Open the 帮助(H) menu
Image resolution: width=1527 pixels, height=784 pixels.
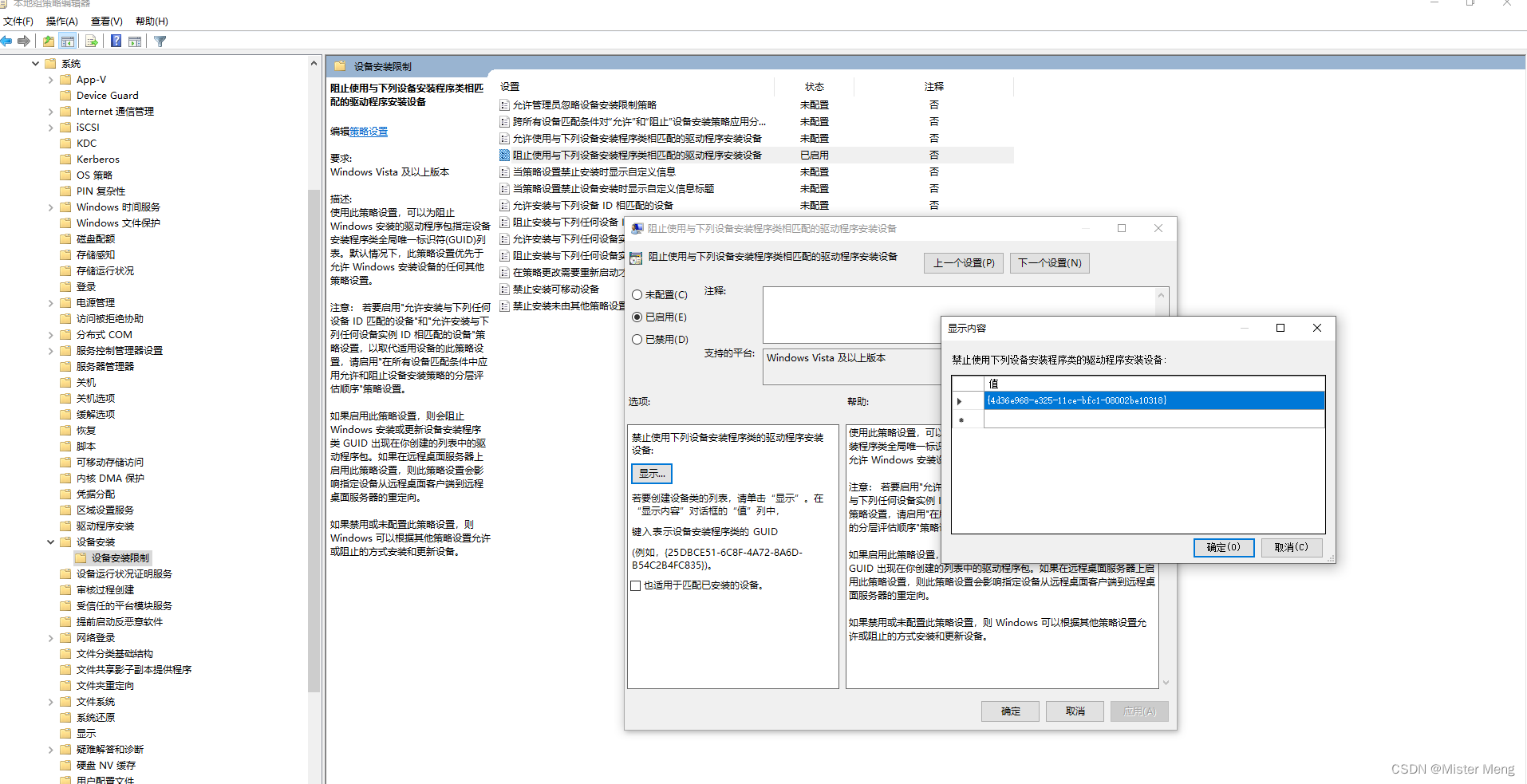(x=152, y=22)
